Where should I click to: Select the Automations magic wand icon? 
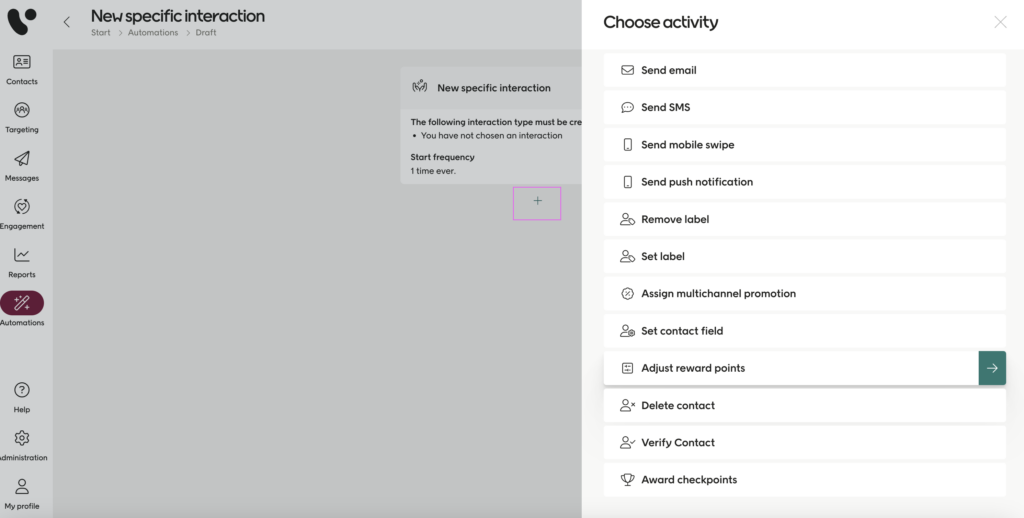point(22,303)
